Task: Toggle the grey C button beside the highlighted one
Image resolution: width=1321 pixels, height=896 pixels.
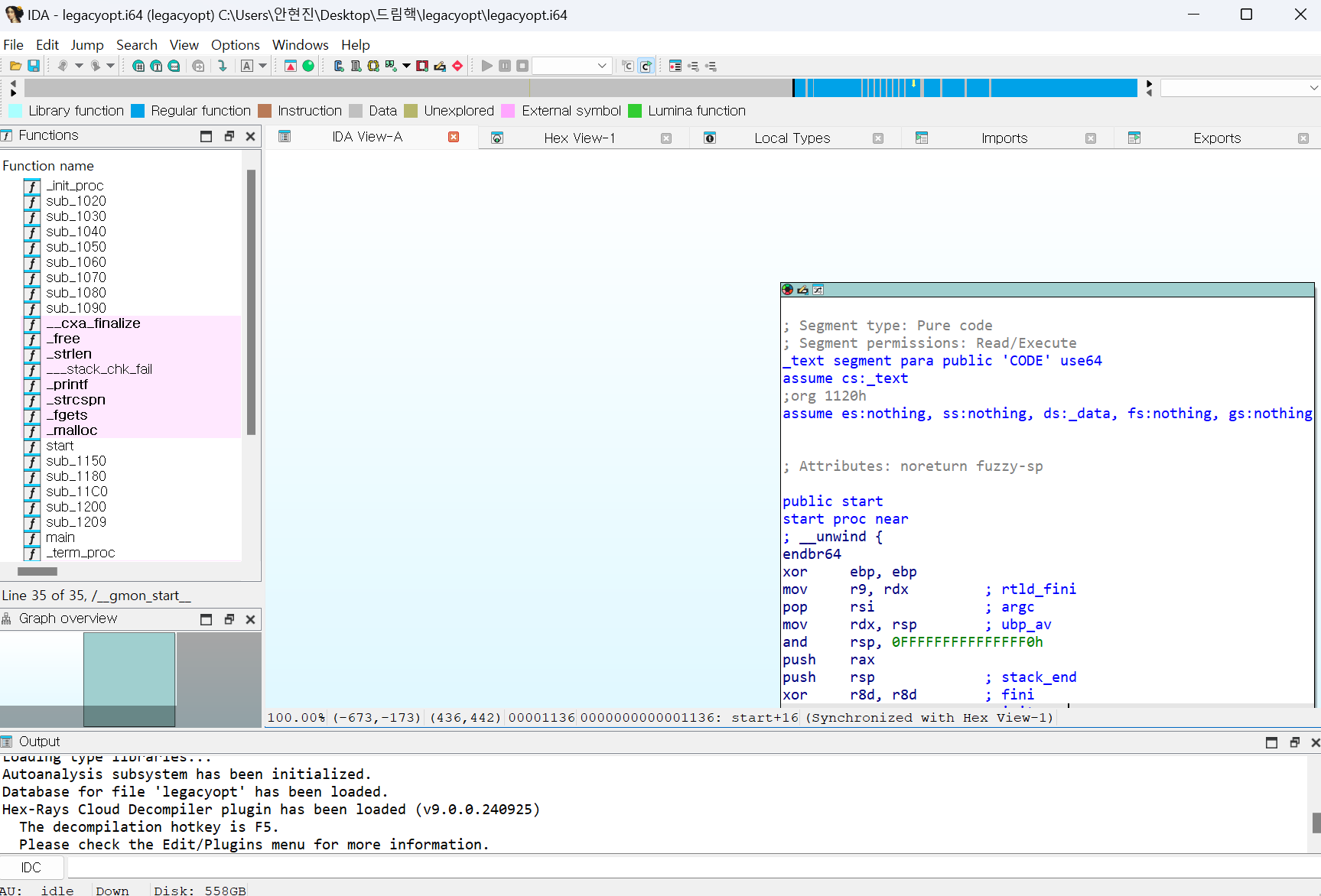Action: [628, 66]
